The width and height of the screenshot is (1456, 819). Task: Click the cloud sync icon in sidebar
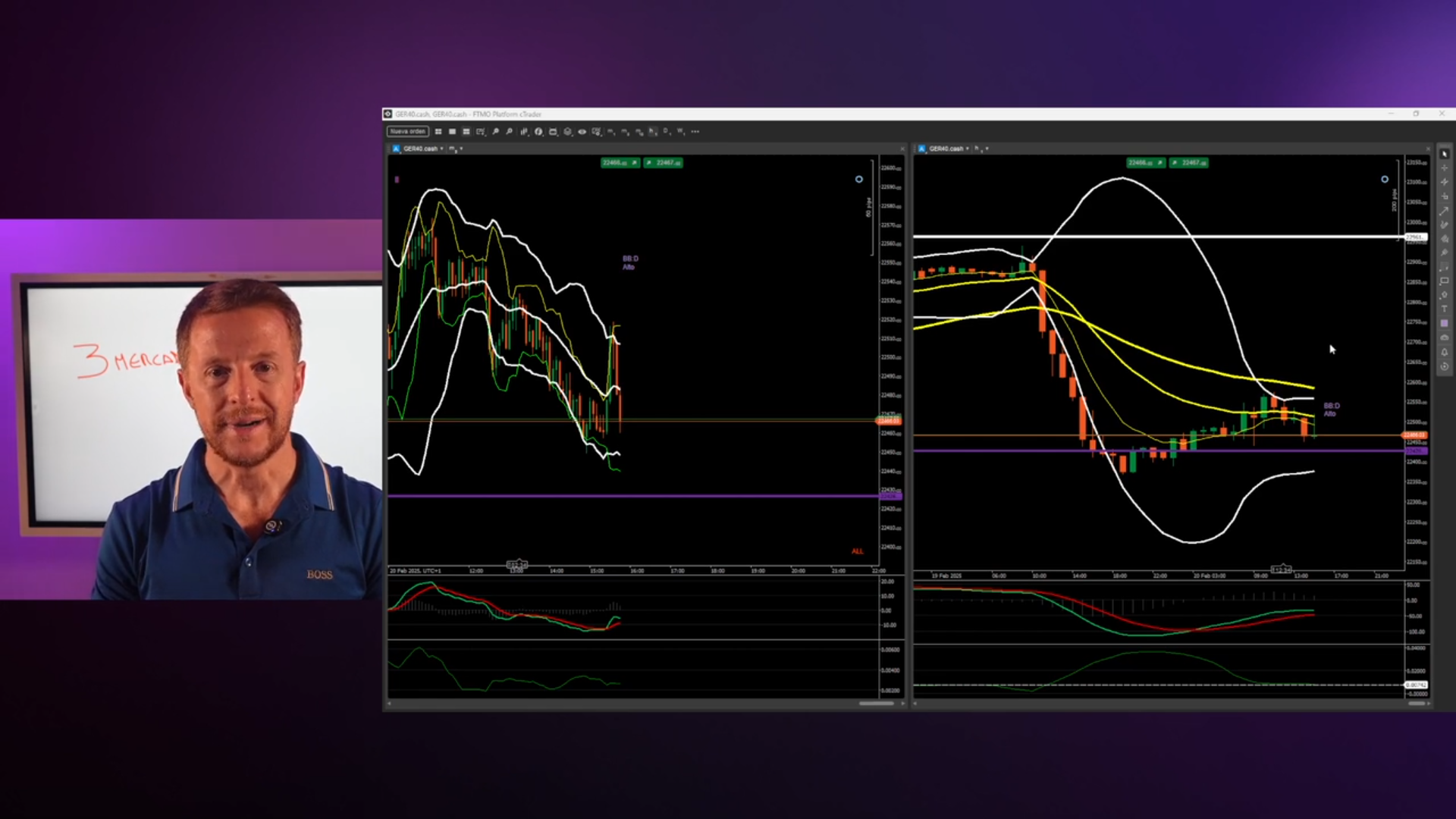click(1444, 337)
